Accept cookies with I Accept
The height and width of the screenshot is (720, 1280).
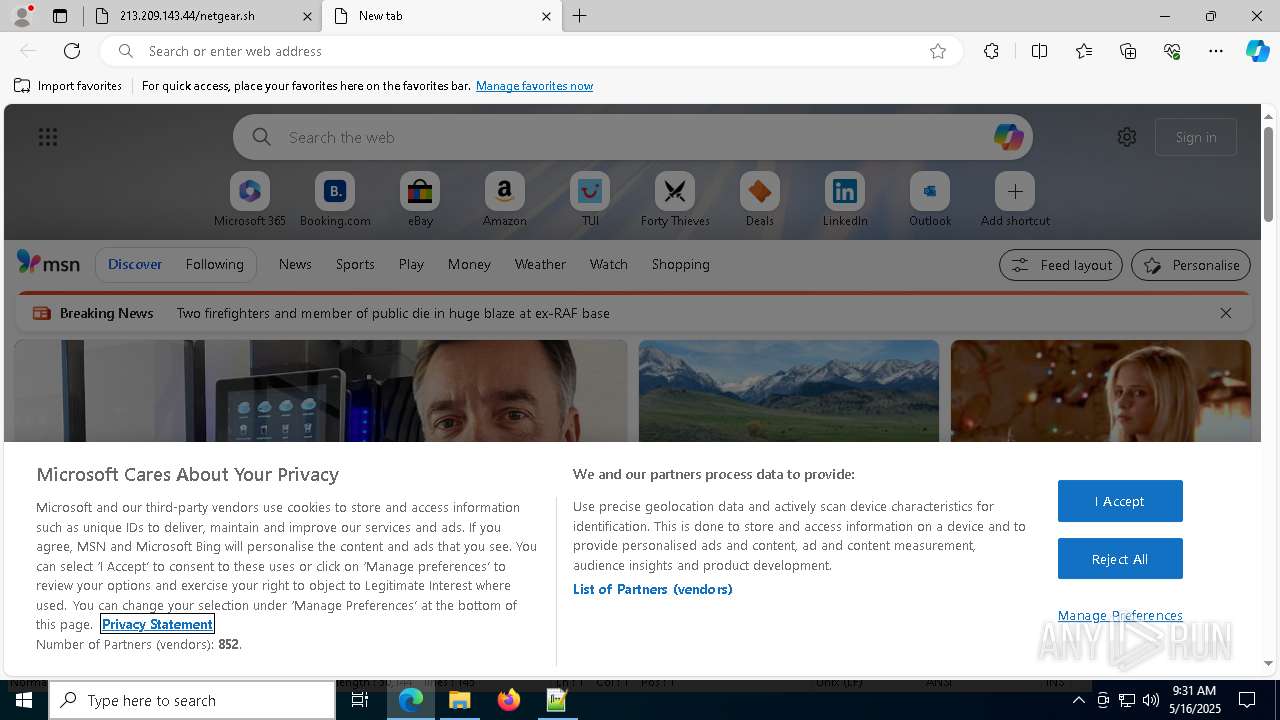(x=1120, y=501)
